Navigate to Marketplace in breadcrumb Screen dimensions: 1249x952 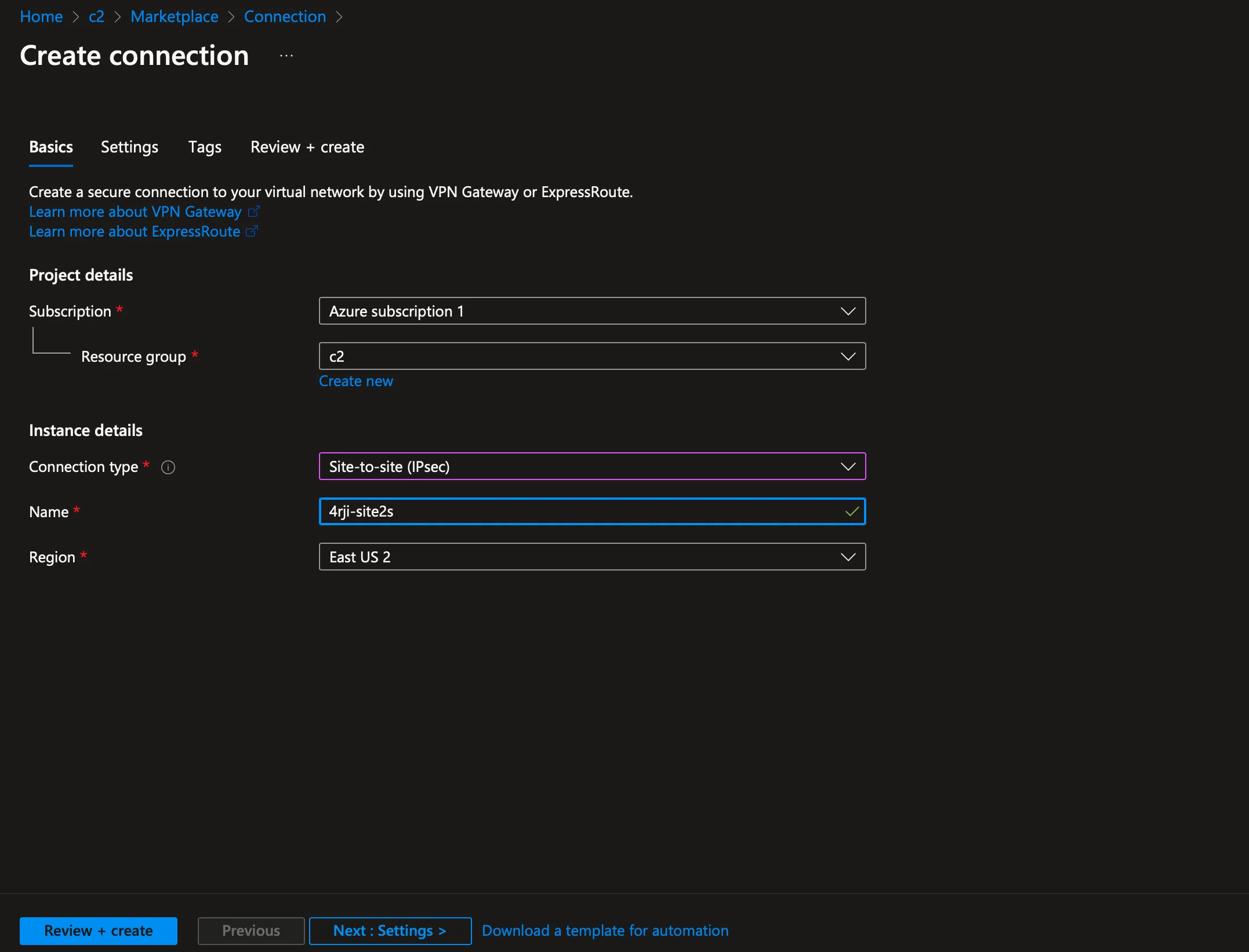[175, 16]
